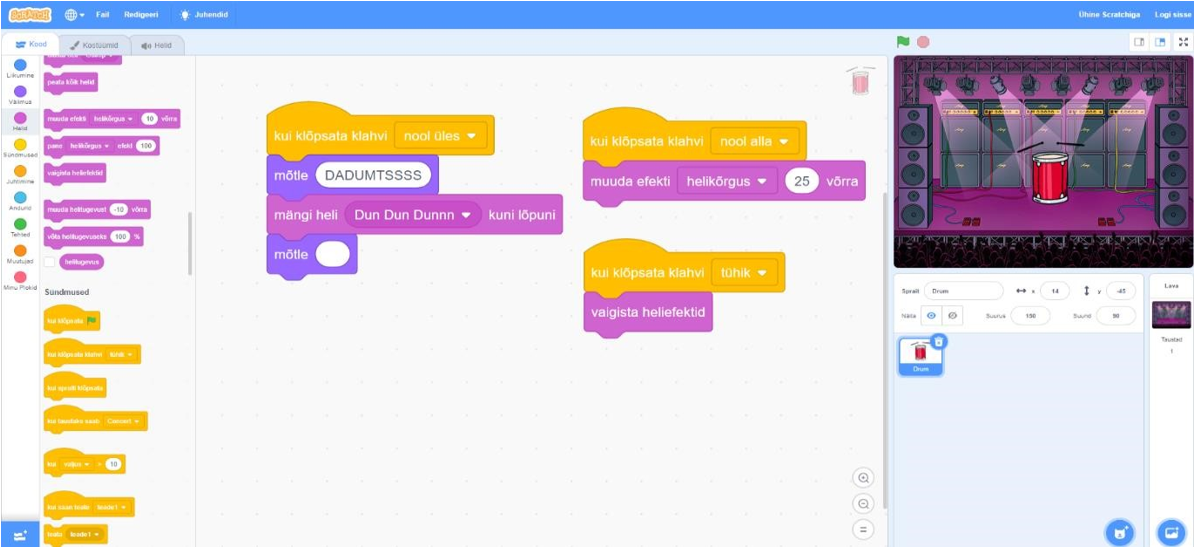Click the drum on the stage
Viewport: 1194px width, 549px height.
pos(1051,177)
